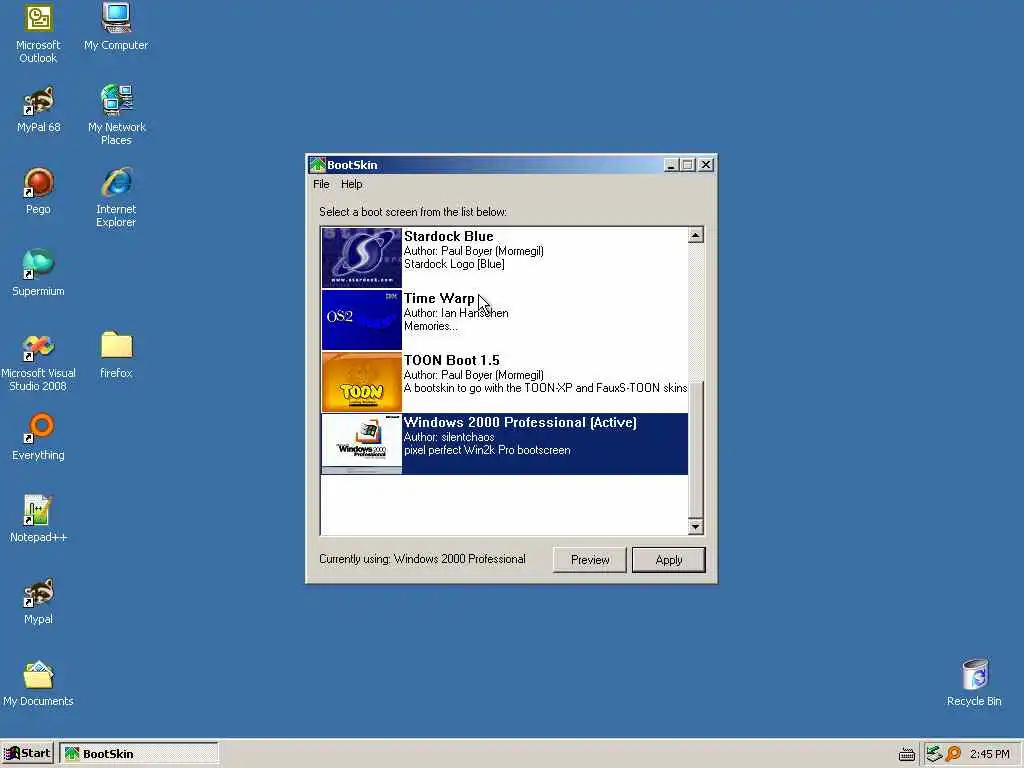This screenshot has height=768, width=1024.
Task: Select the TOON Boot 1.5 thumbnail
Action: pos(362,382)
